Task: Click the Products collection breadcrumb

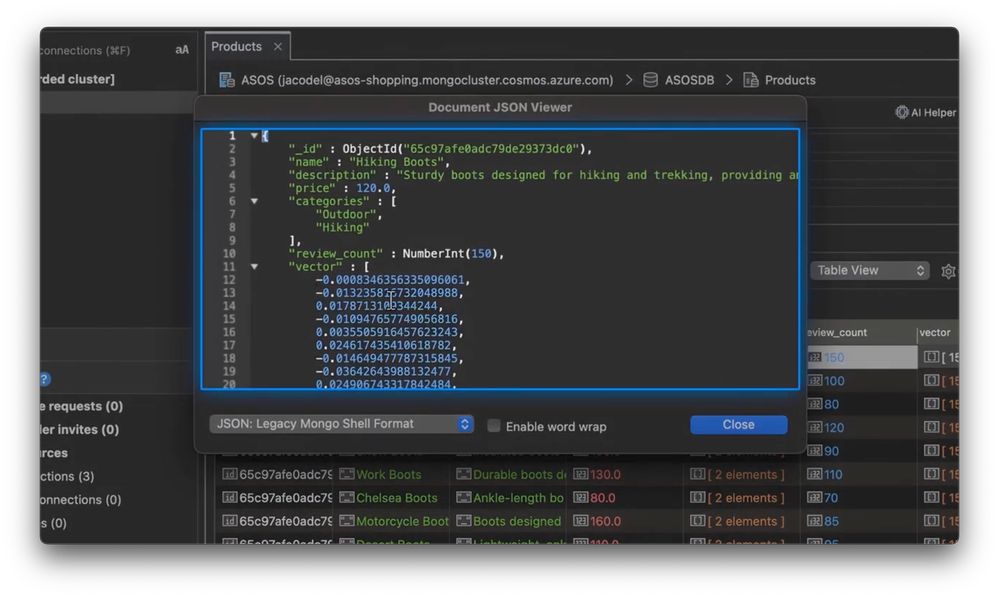Action: coord(790,80)
